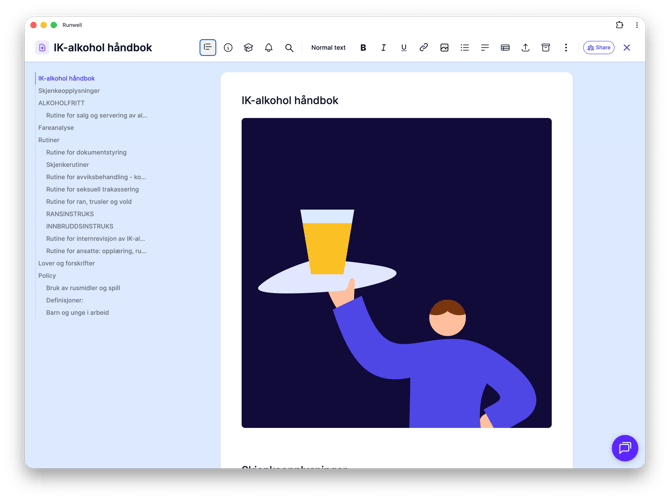Screen dimensions: 670x501
Task: Click the document title in header
Action: coord(103,47)
